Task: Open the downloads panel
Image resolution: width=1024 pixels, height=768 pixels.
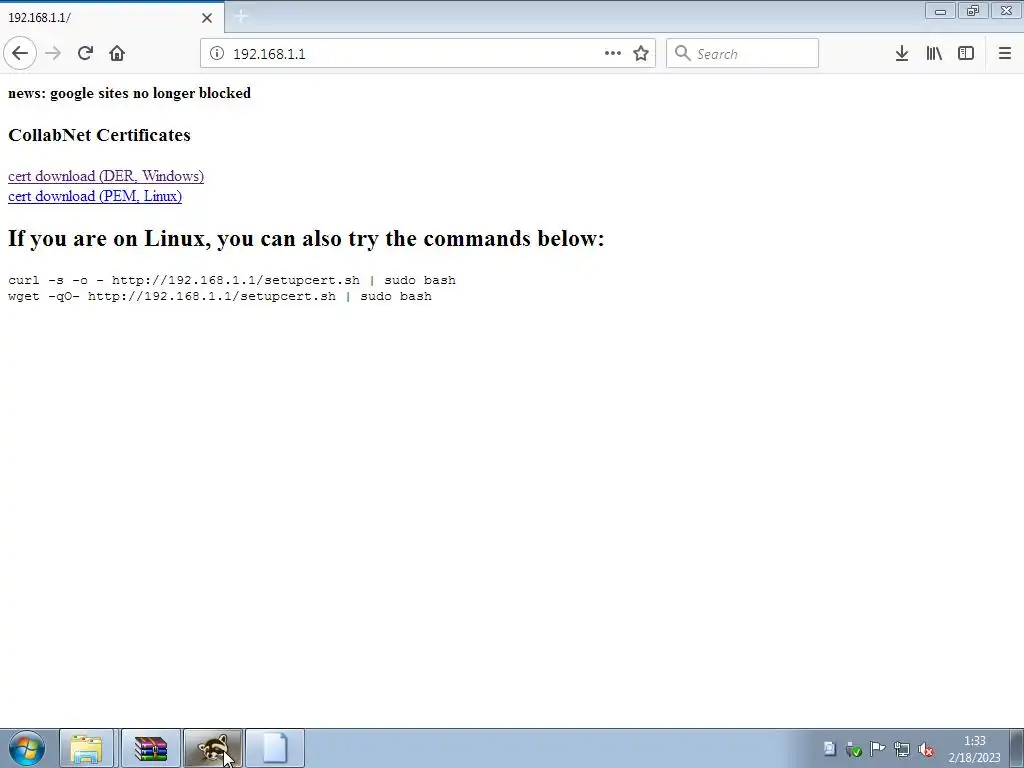Action: click(902, 54)
